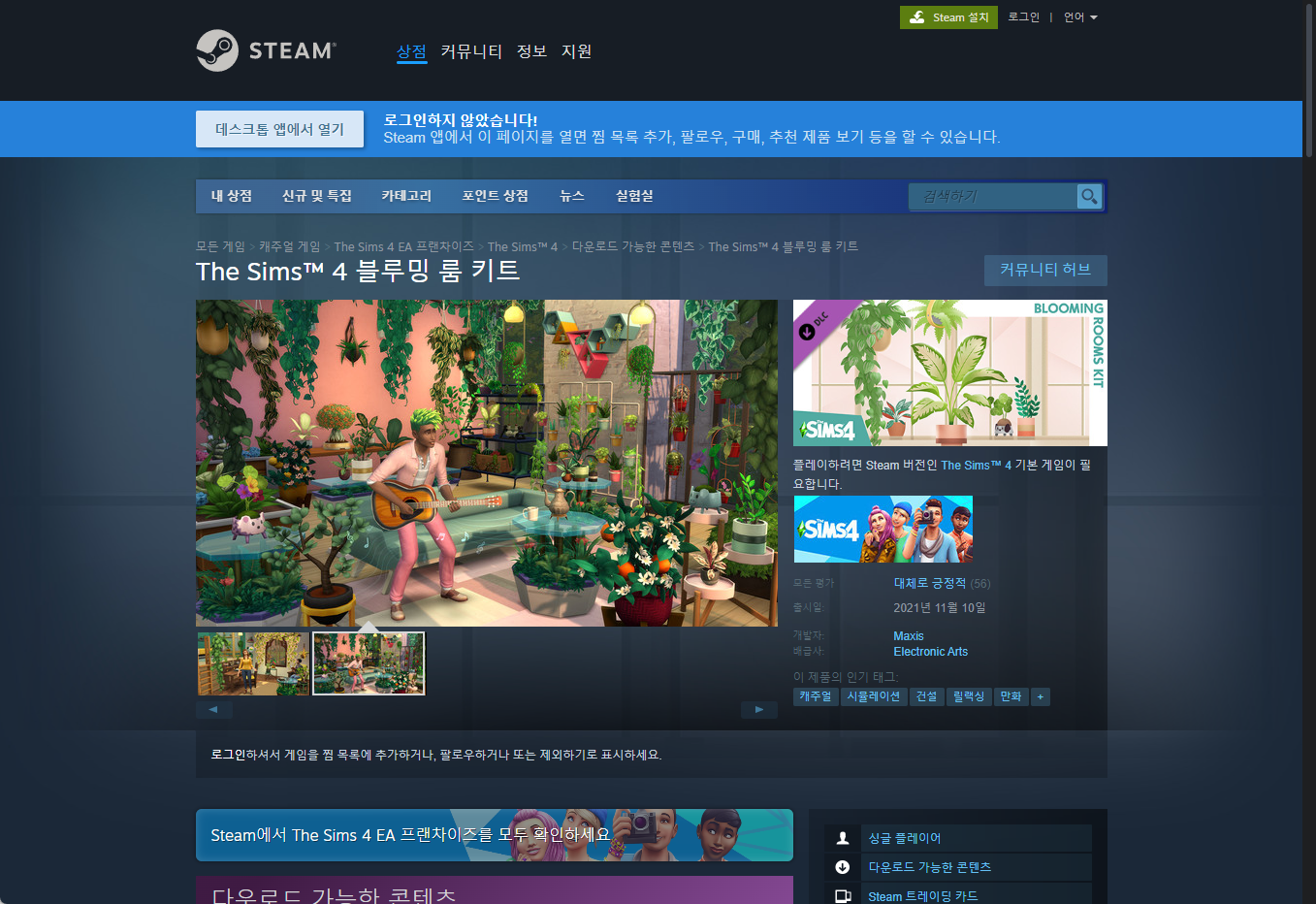Click The Sims 4 EA 프랜차이즈 breadcrumb
1316x904 pixels.
[x=403, y=246]
